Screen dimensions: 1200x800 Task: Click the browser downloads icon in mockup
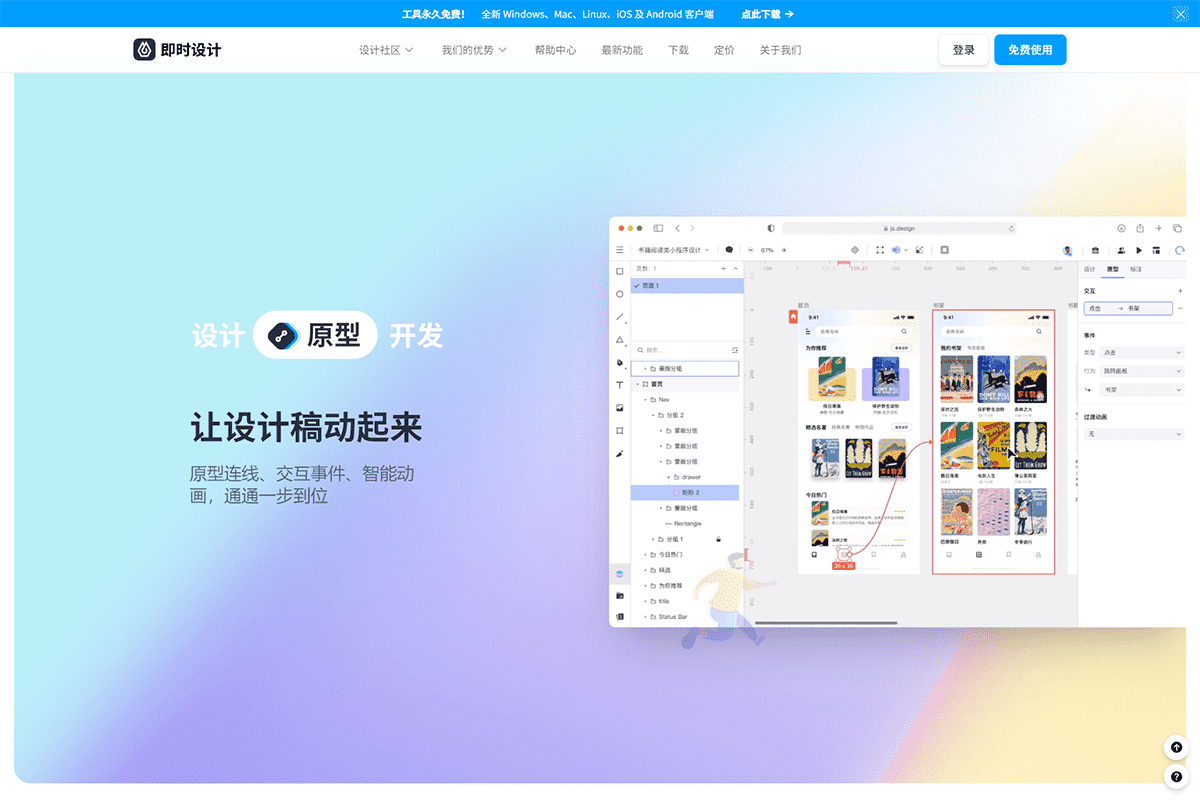[1121, 228]
